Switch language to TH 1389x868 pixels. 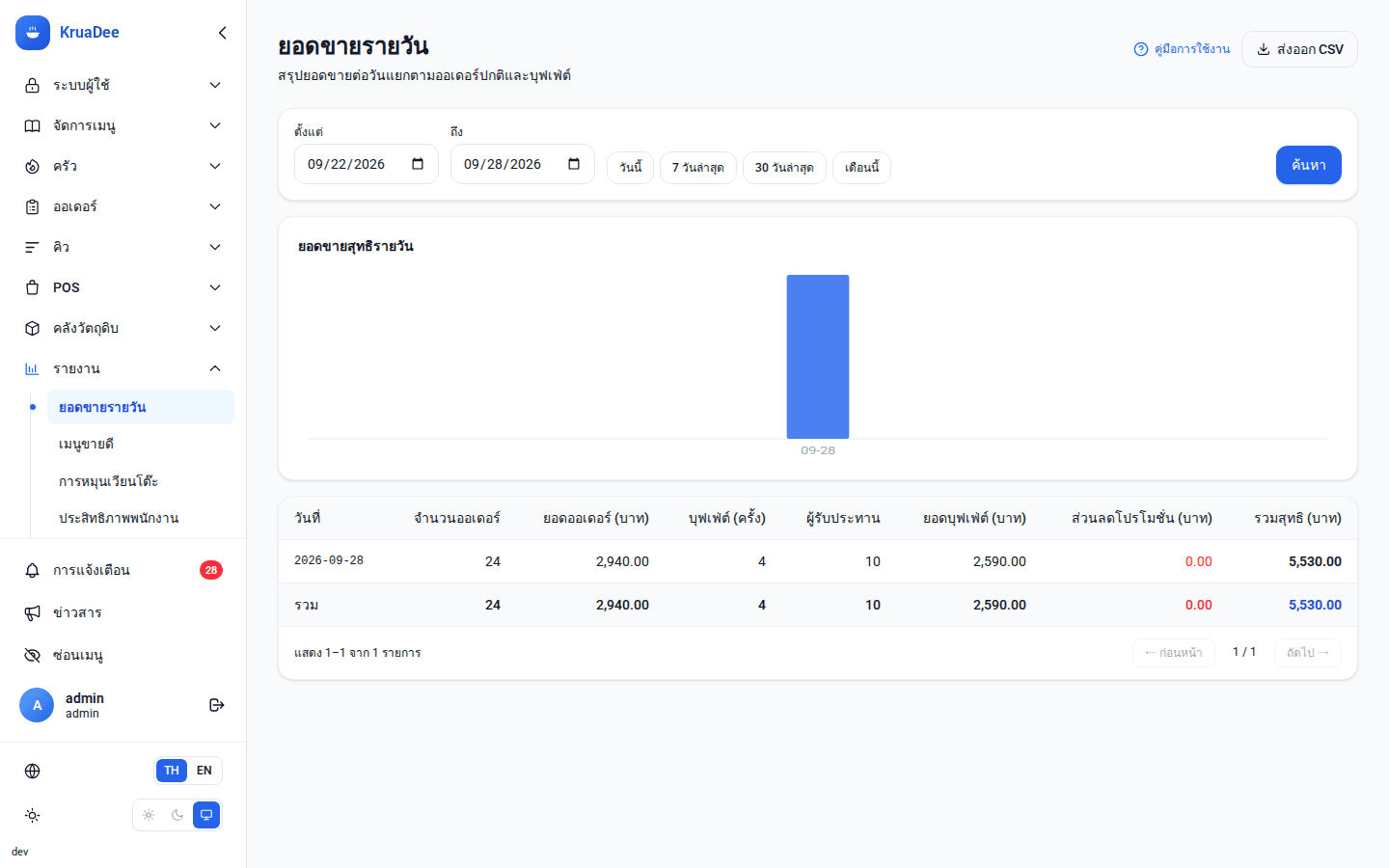click(172, 771)
